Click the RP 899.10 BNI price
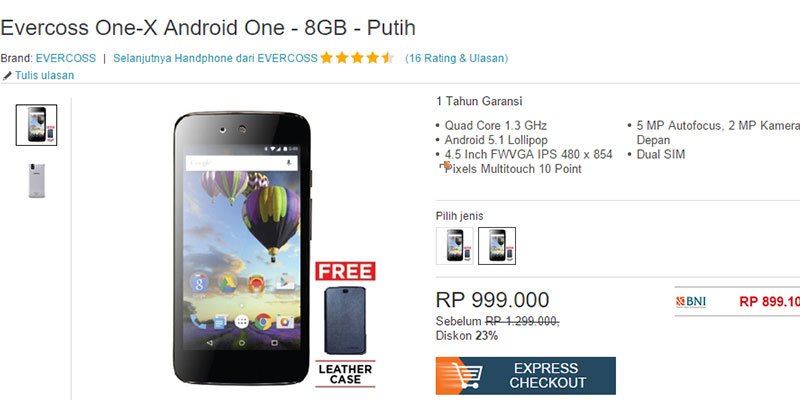 (769, 302)
